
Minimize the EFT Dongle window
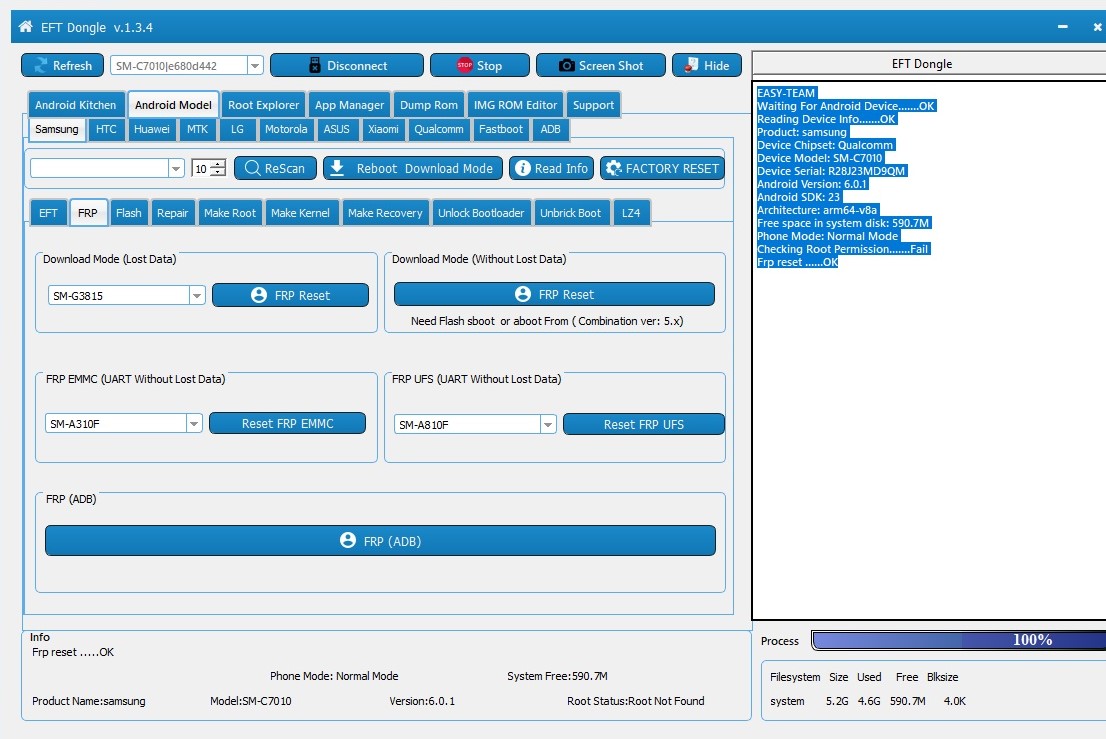tap(1062, 27)
